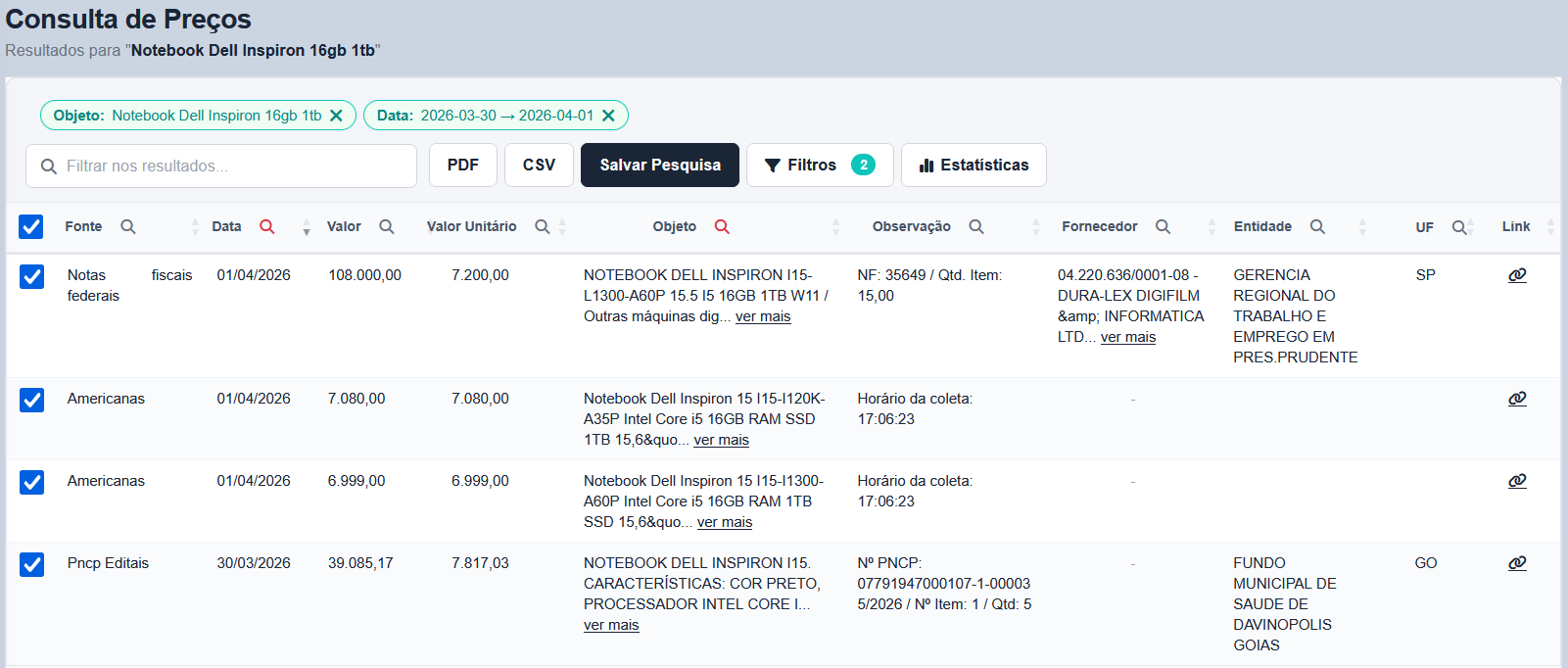Sort by UF column arrows

click(x=1471, y=227)
